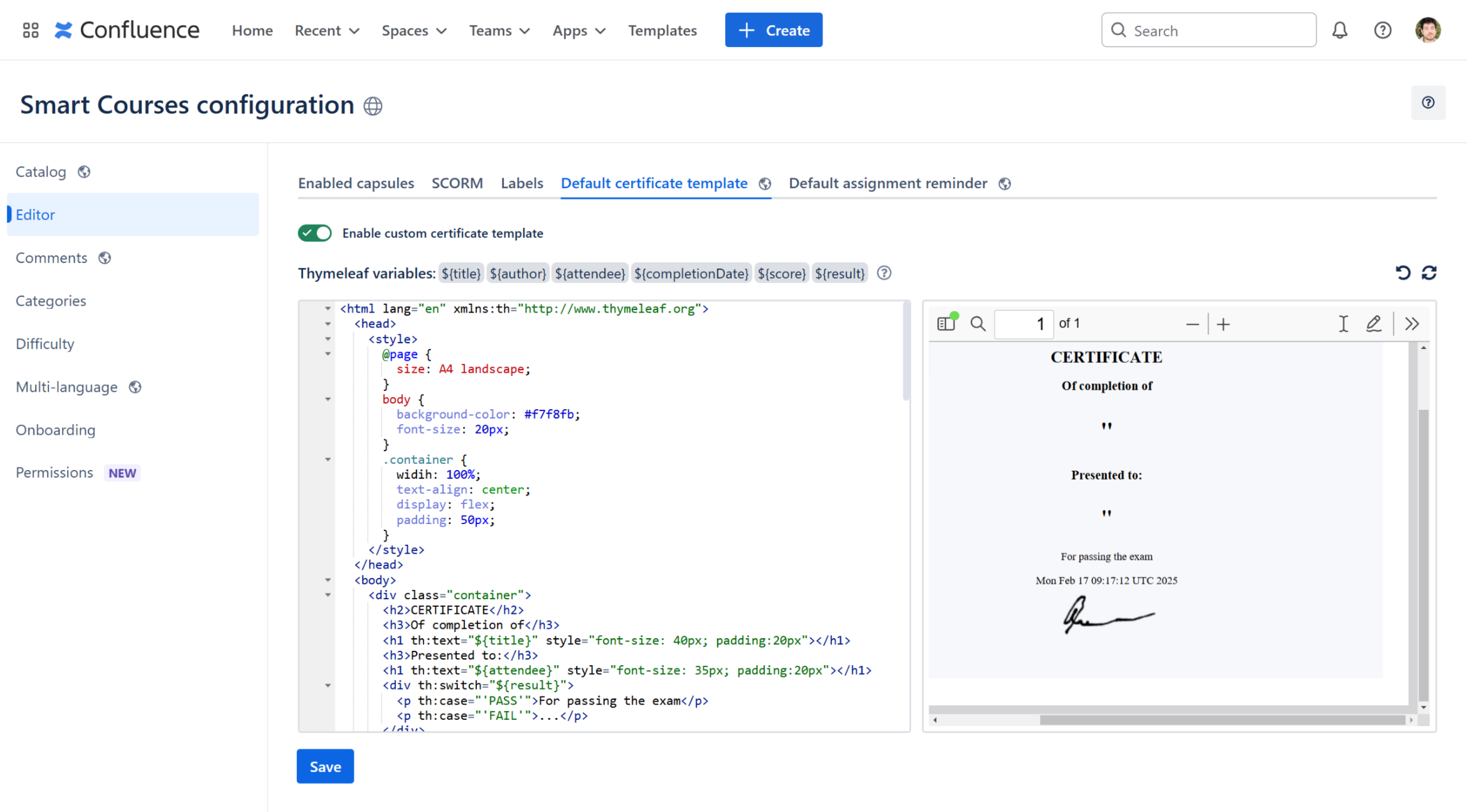Open notifications bell
The height and width of the screenshot is (812, 1467).
tap(1339, 30)
